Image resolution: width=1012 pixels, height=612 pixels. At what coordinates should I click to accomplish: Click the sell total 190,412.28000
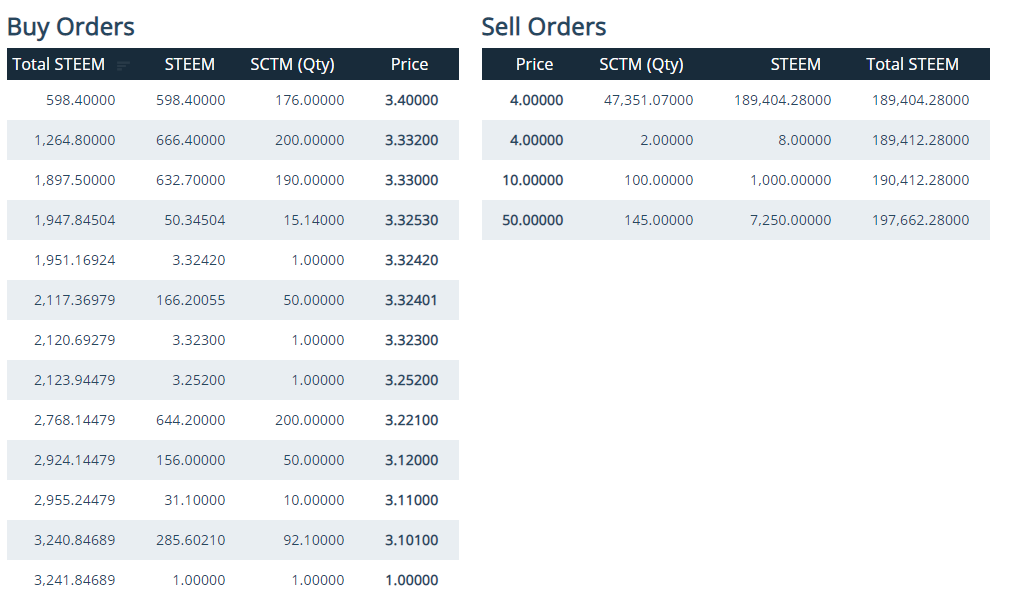(x=920, y=180)
